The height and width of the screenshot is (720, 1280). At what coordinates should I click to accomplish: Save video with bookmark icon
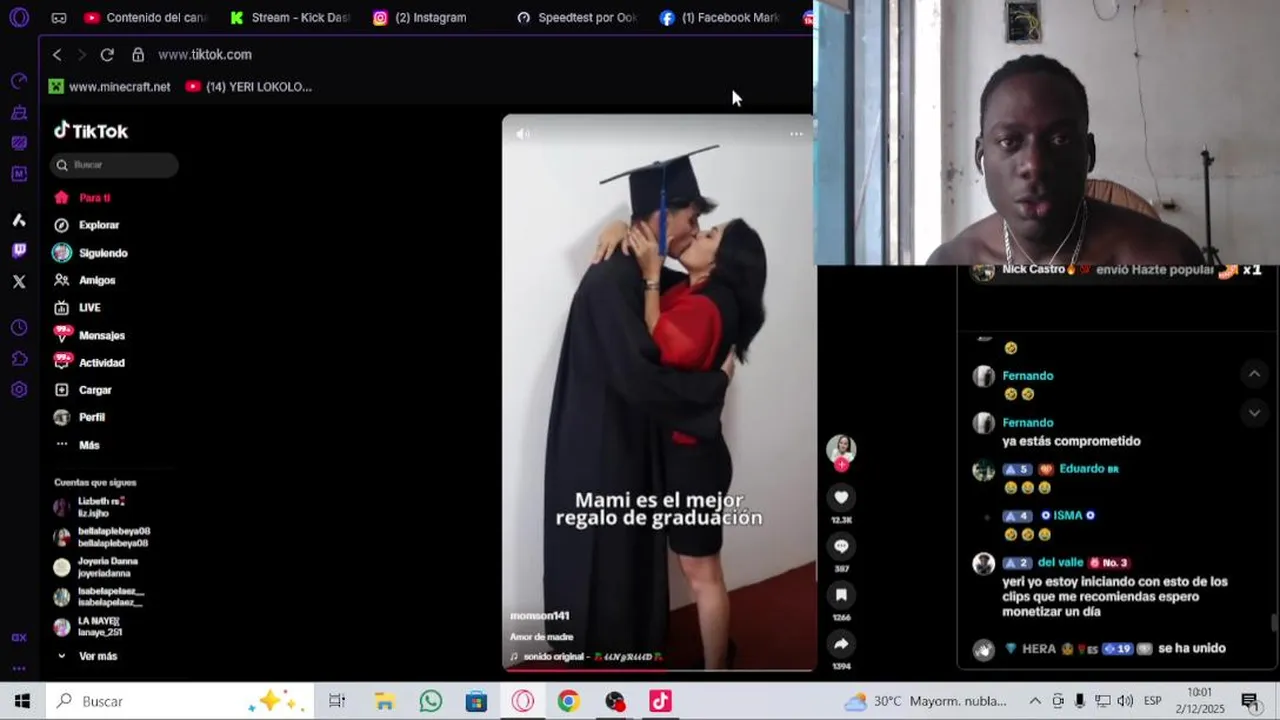click(x=841, y=595)
